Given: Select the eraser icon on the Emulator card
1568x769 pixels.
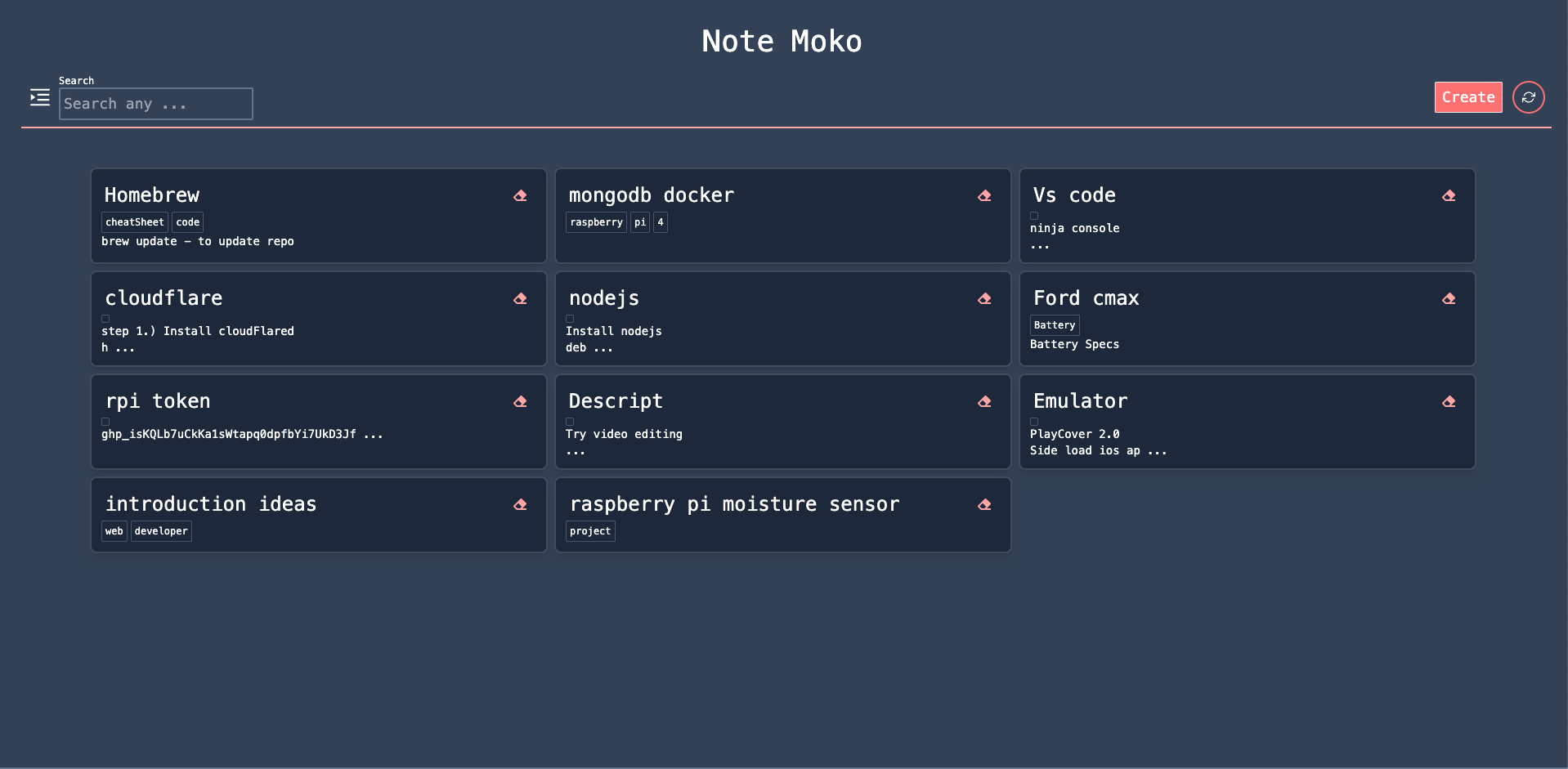Looking at the screenshot, I should (x=1449, y=402).
